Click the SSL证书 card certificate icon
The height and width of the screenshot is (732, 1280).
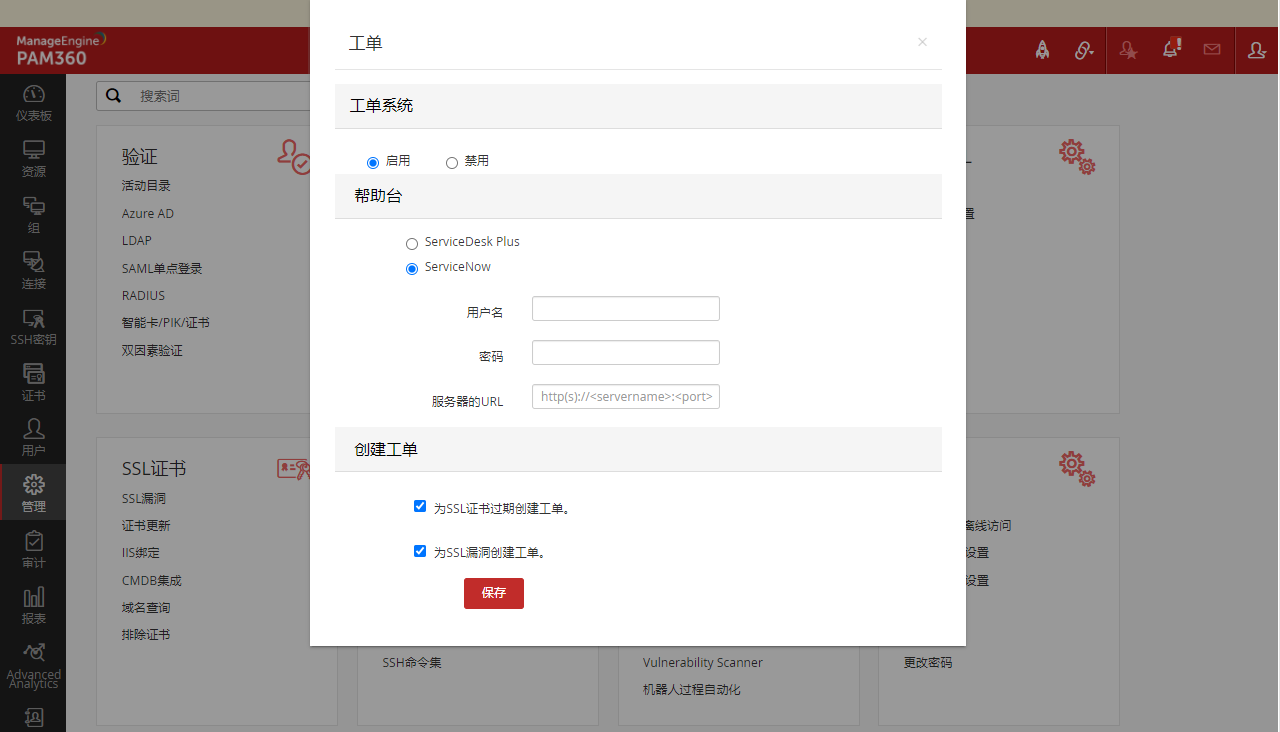click(x=294, y=469)
